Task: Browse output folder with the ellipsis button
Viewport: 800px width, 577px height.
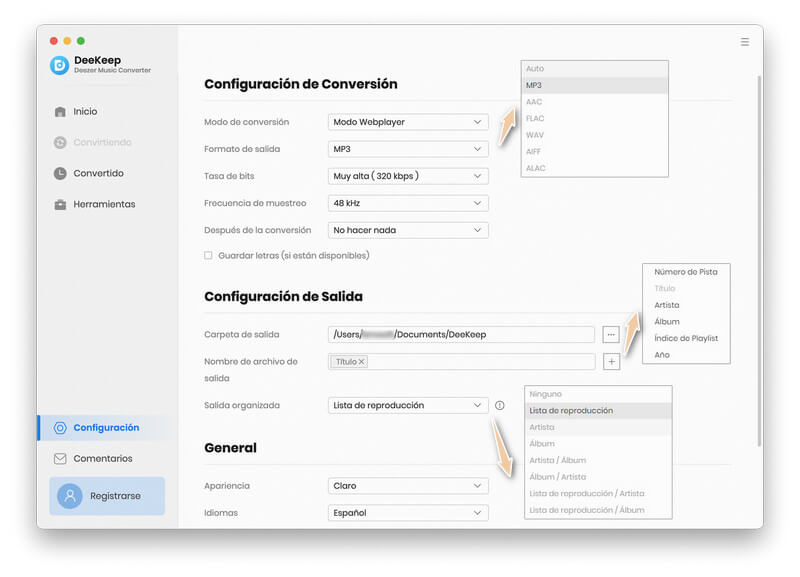Action: (x=611, y=334)
